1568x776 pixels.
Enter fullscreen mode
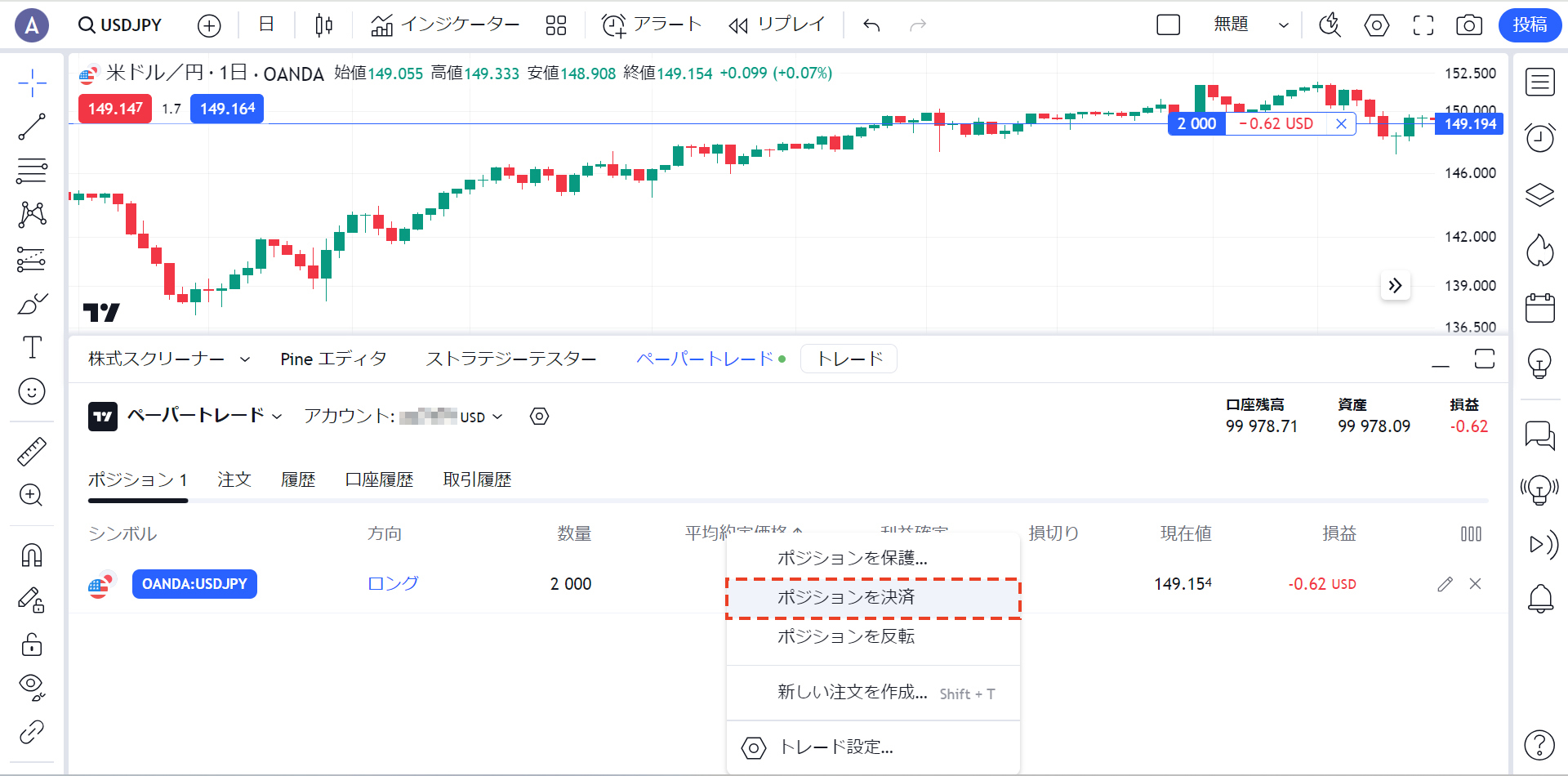click(1423, 25)
